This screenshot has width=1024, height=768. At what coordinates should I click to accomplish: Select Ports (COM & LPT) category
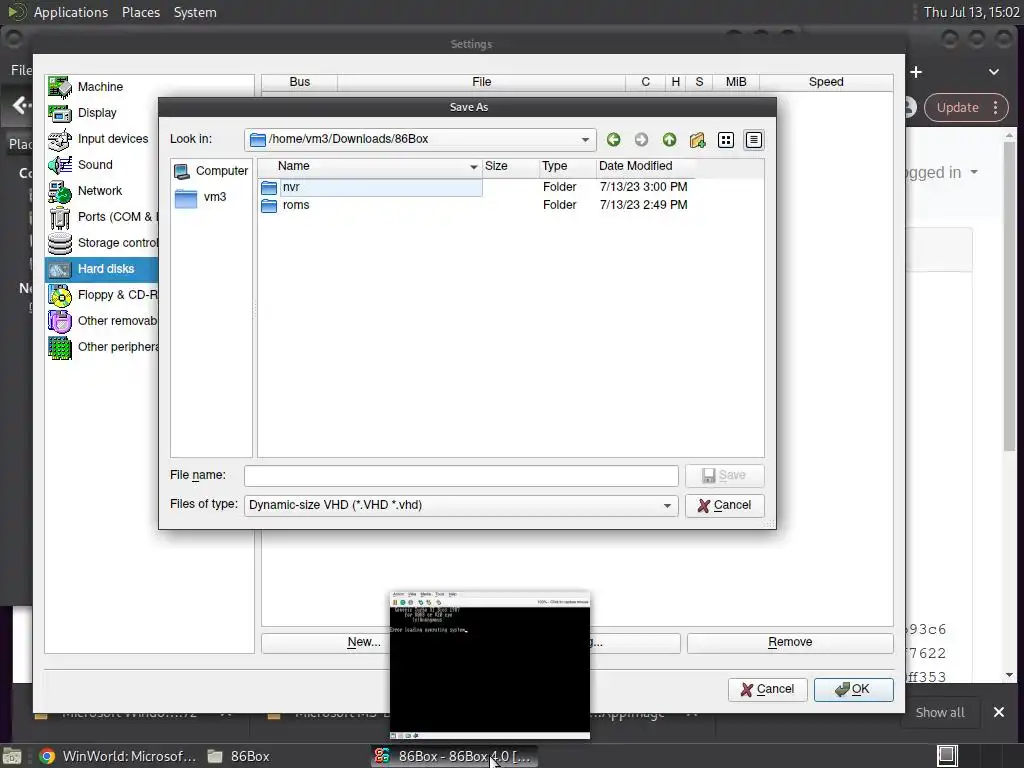coord(101,217)
